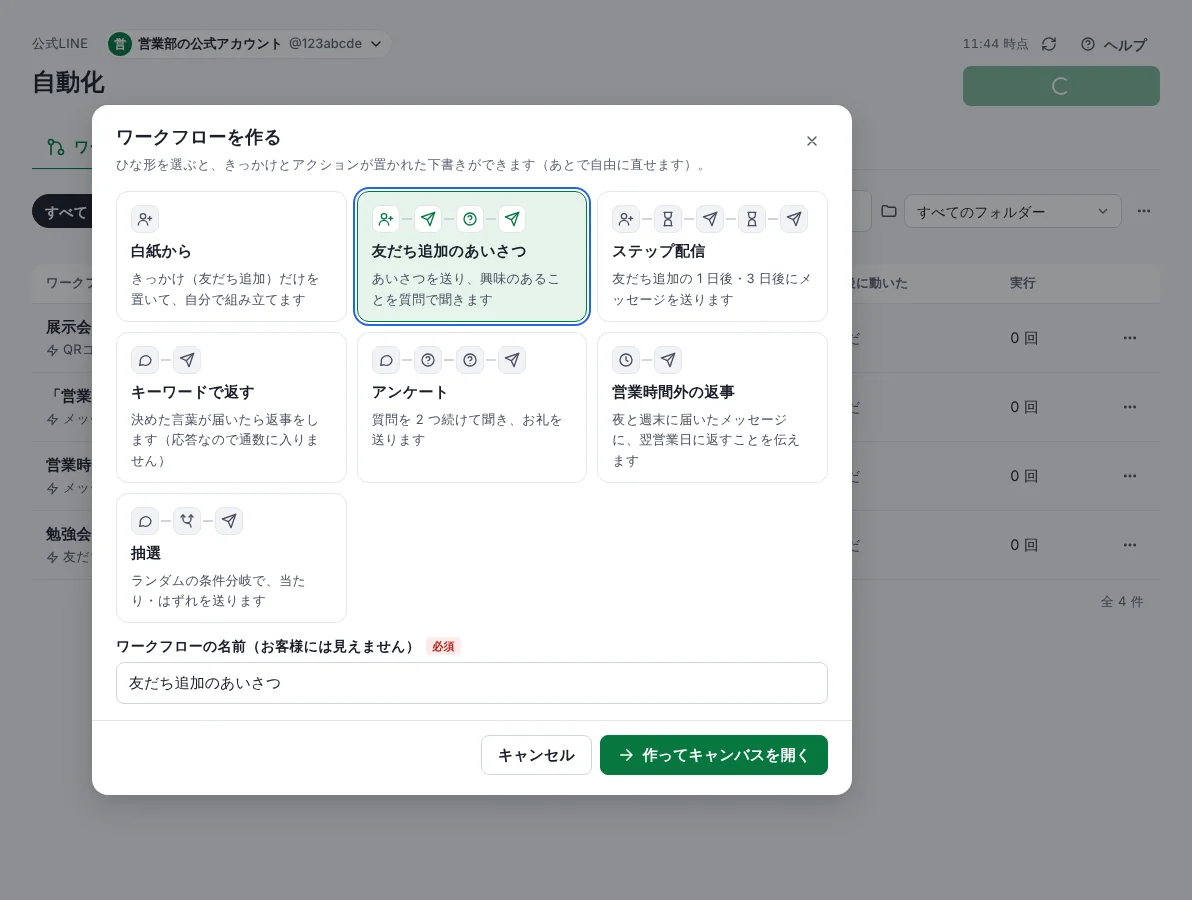Click the branch icon on 抽選 card
The height and width of the screenshot is (900, 1192).
pyautogui.click(x=187, y=521)
